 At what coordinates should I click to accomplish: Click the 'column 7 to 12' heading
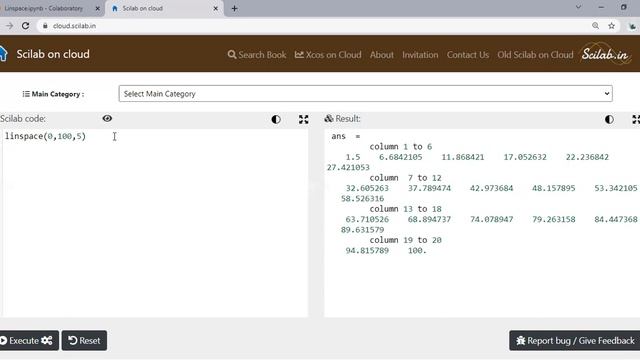pos(405,178)
